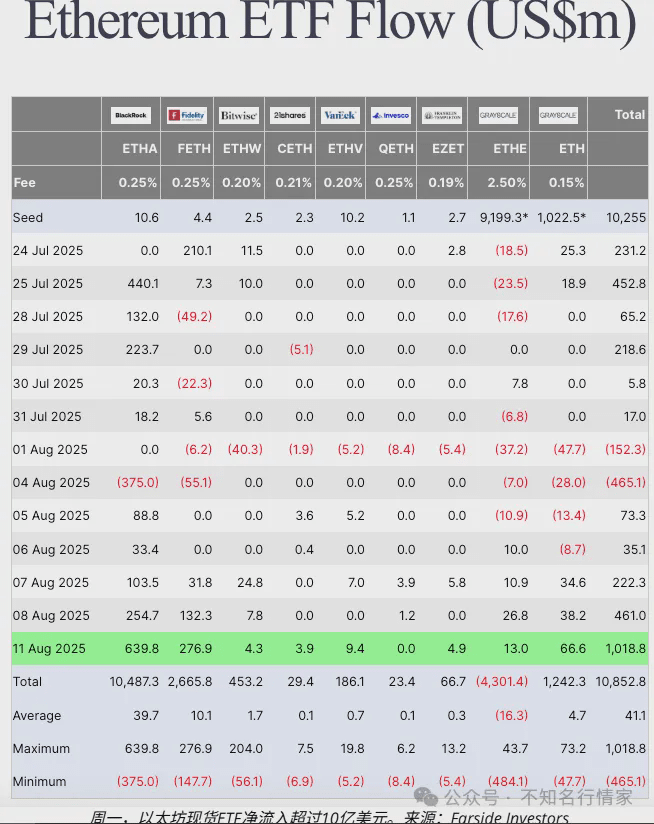Click the Total row label

[x=27, y=682]
